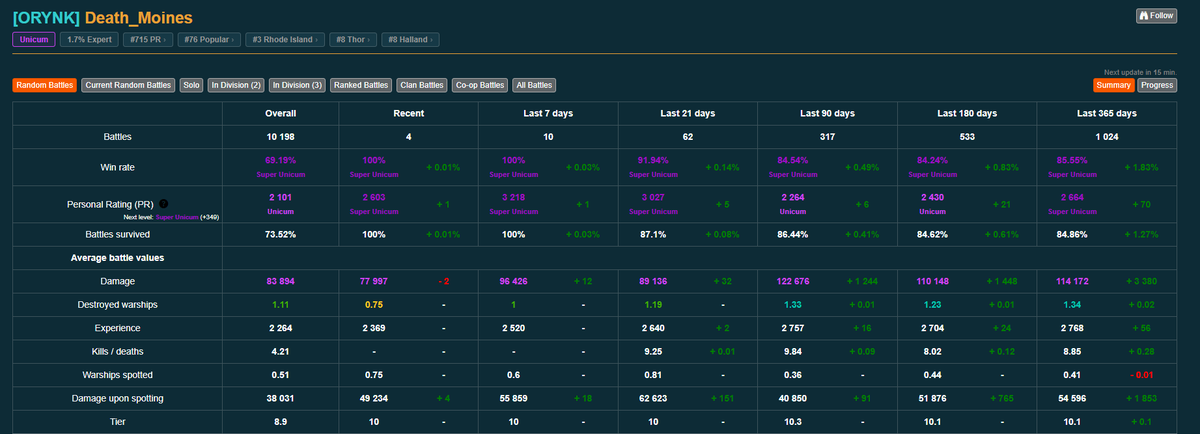Open the In Division (3) tab
This screenshot has width=1200, height=434.
tap(297, 86)
